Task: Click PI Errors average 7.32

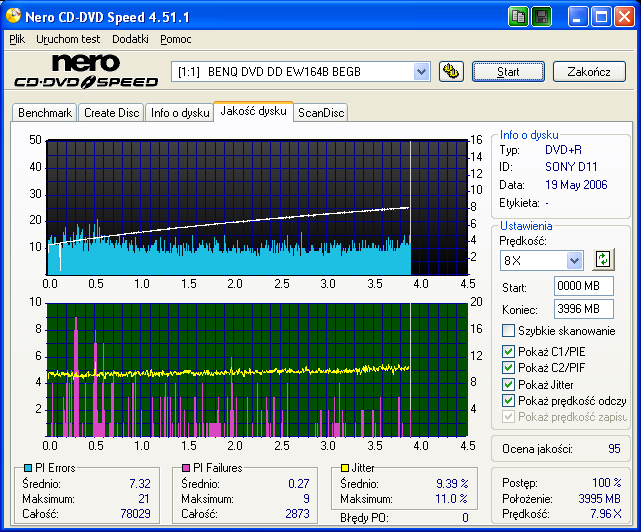Action: pyautogui.click(x=140, y=484)
